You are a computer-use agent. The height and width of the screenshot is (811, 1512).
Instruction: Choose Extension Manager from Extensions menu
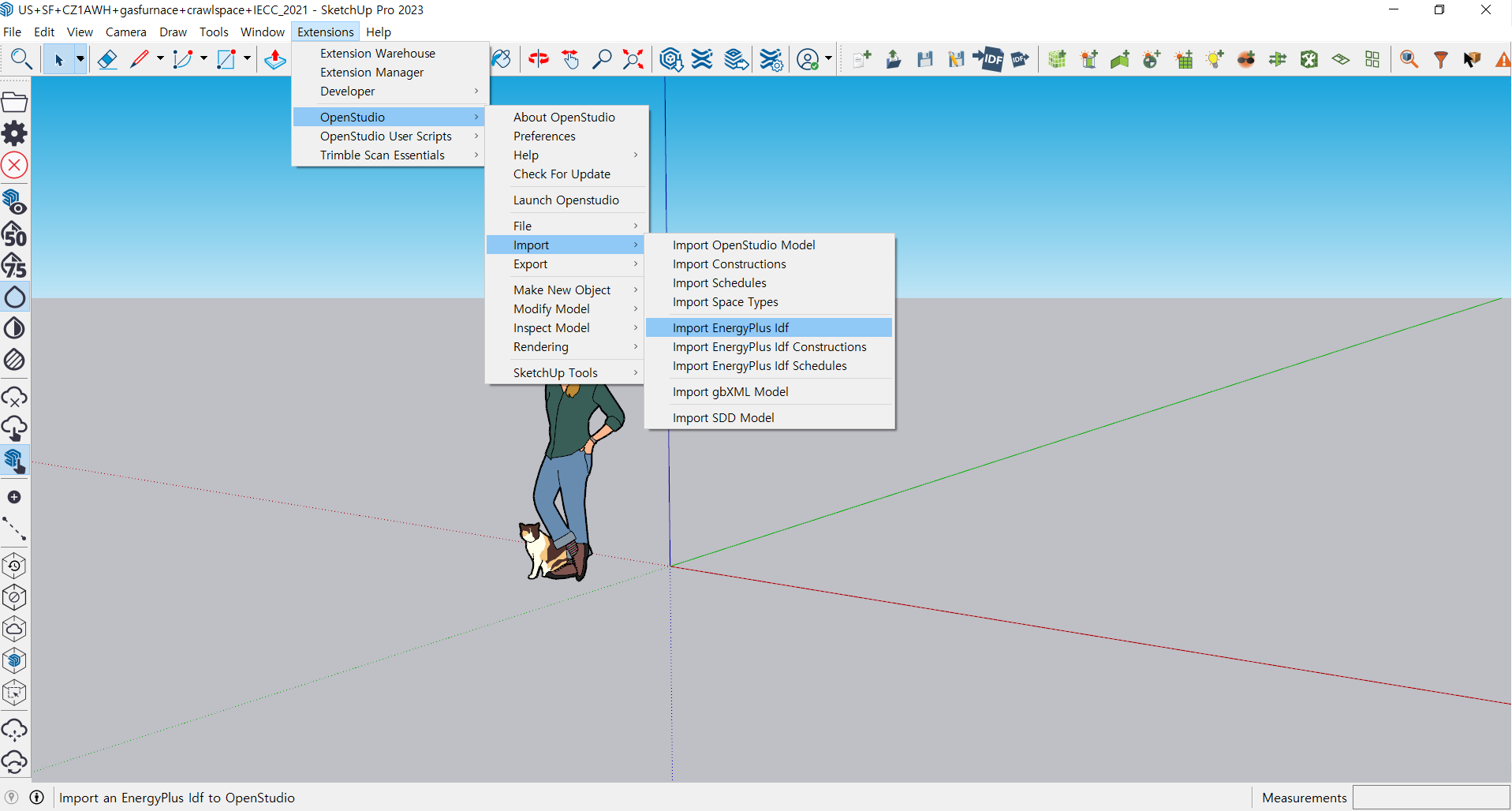coord(388,73)
